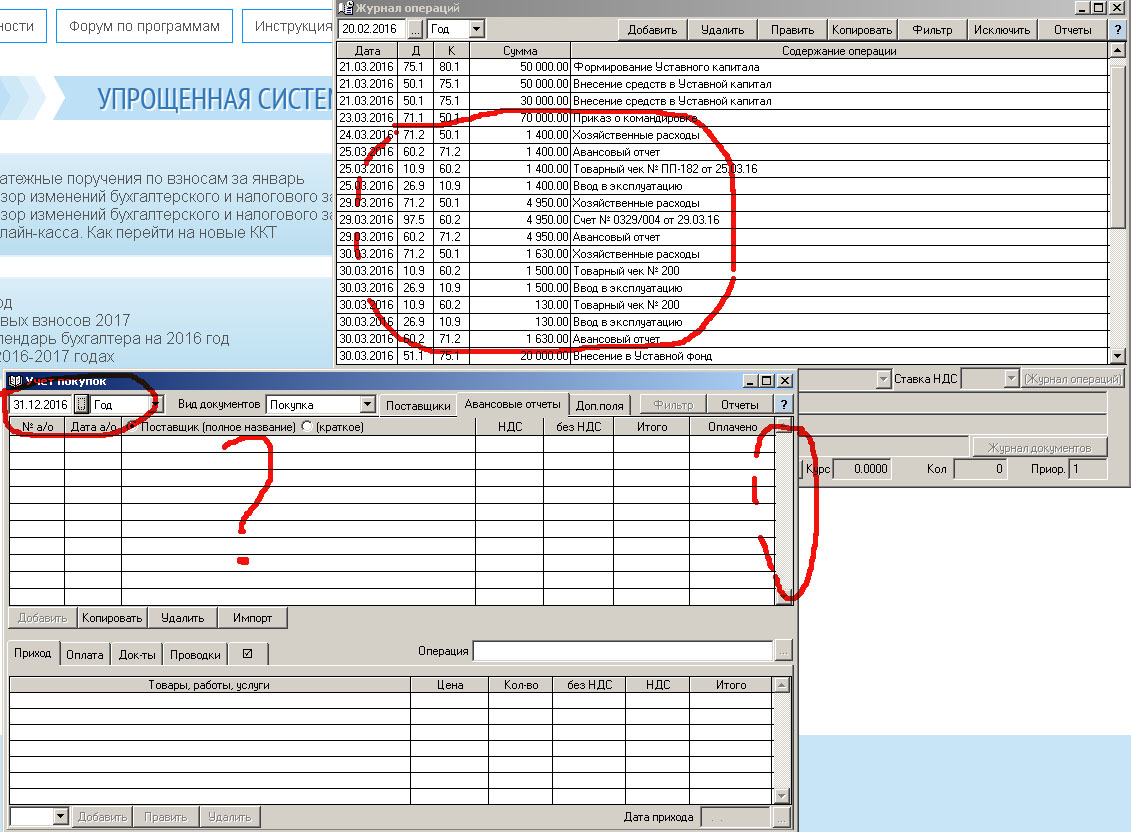Click into the Операция input field
This screenshot has height=832, width=1131.
(622, 651)
